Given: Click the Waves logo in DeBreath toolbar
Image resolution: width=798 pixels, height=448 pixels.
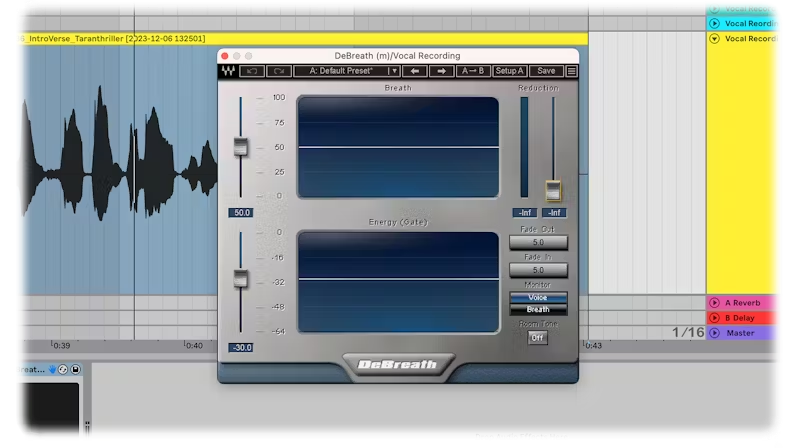Looking at the screenshot, I should click(228, 71).
